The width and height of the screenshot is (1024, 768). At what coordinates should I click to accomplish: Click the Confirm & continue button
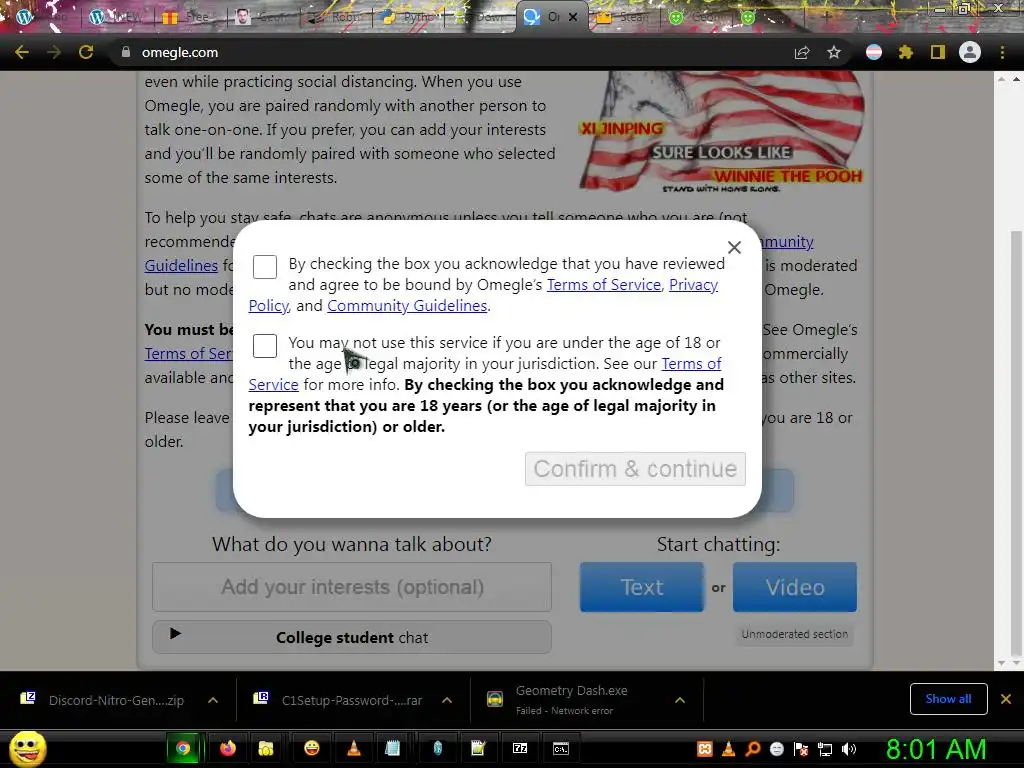coord(635,469)
